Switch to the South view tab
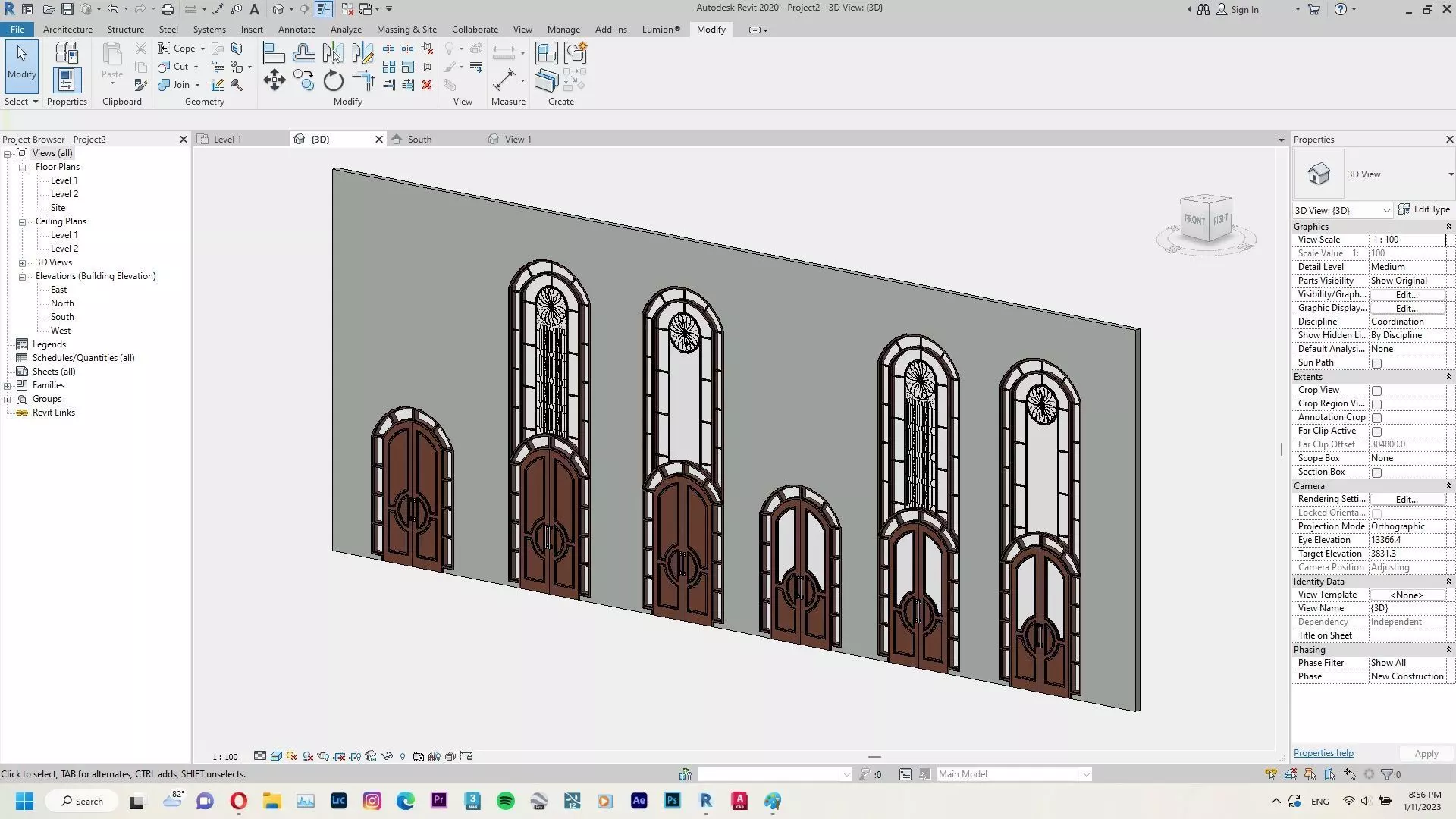1456x819 pixels. [x=419, y=140]
